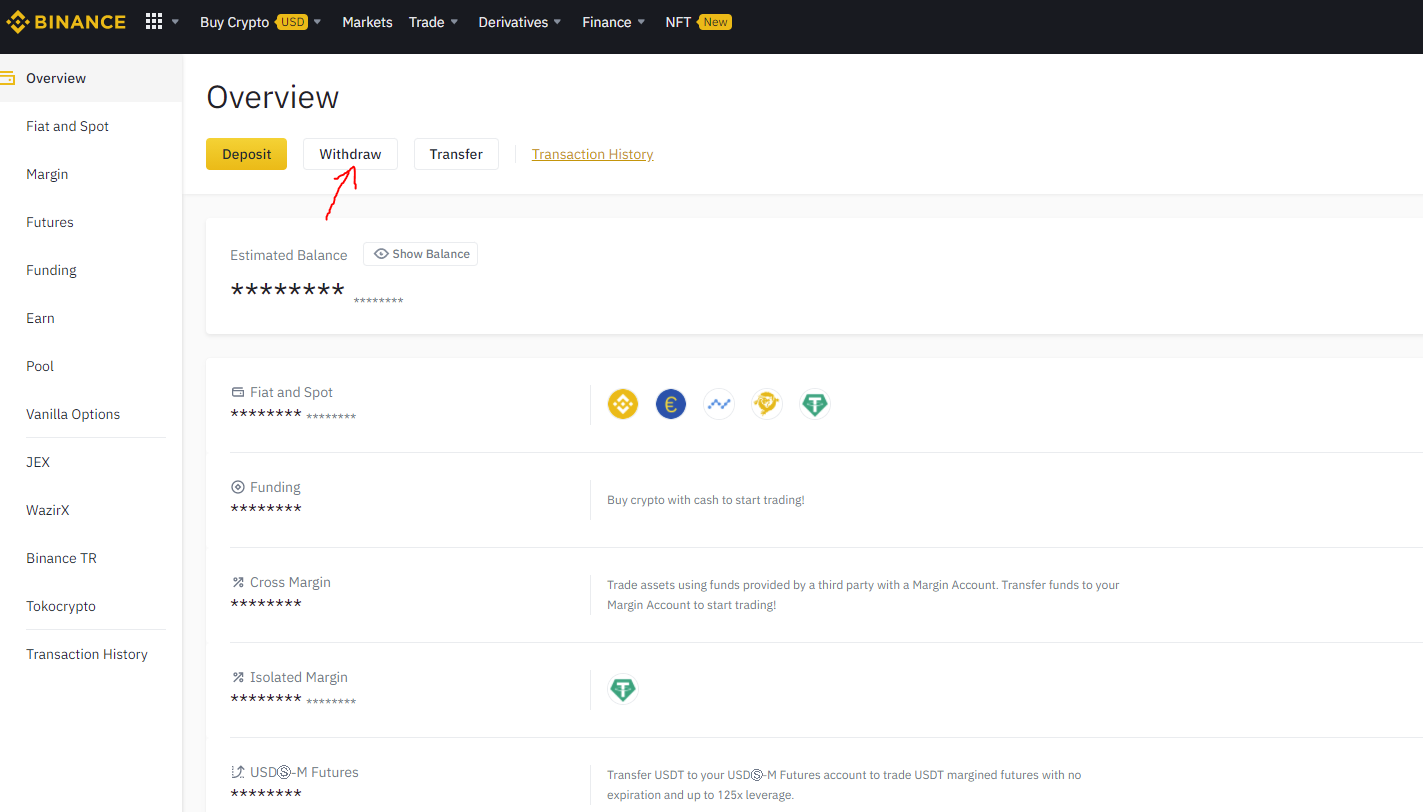Open the USDⓈ-M Futures row heading
Screen dimensions: 1423x812
[x=304, y=772]
